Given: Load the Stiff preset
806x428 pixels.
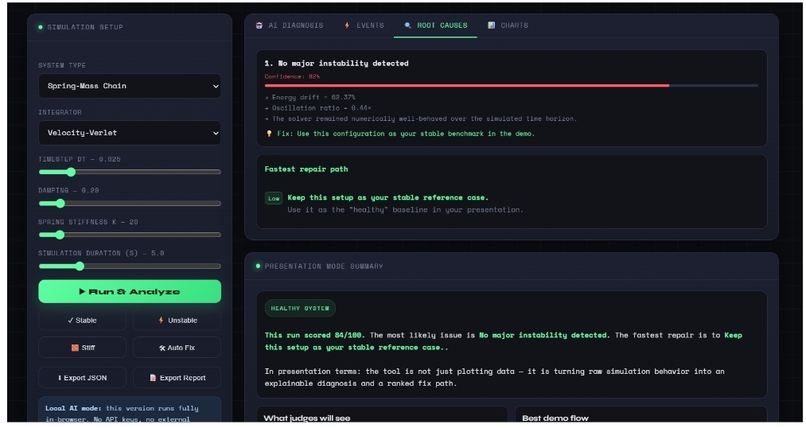Looking at the screenshot, I should click(x=82, y=348).
